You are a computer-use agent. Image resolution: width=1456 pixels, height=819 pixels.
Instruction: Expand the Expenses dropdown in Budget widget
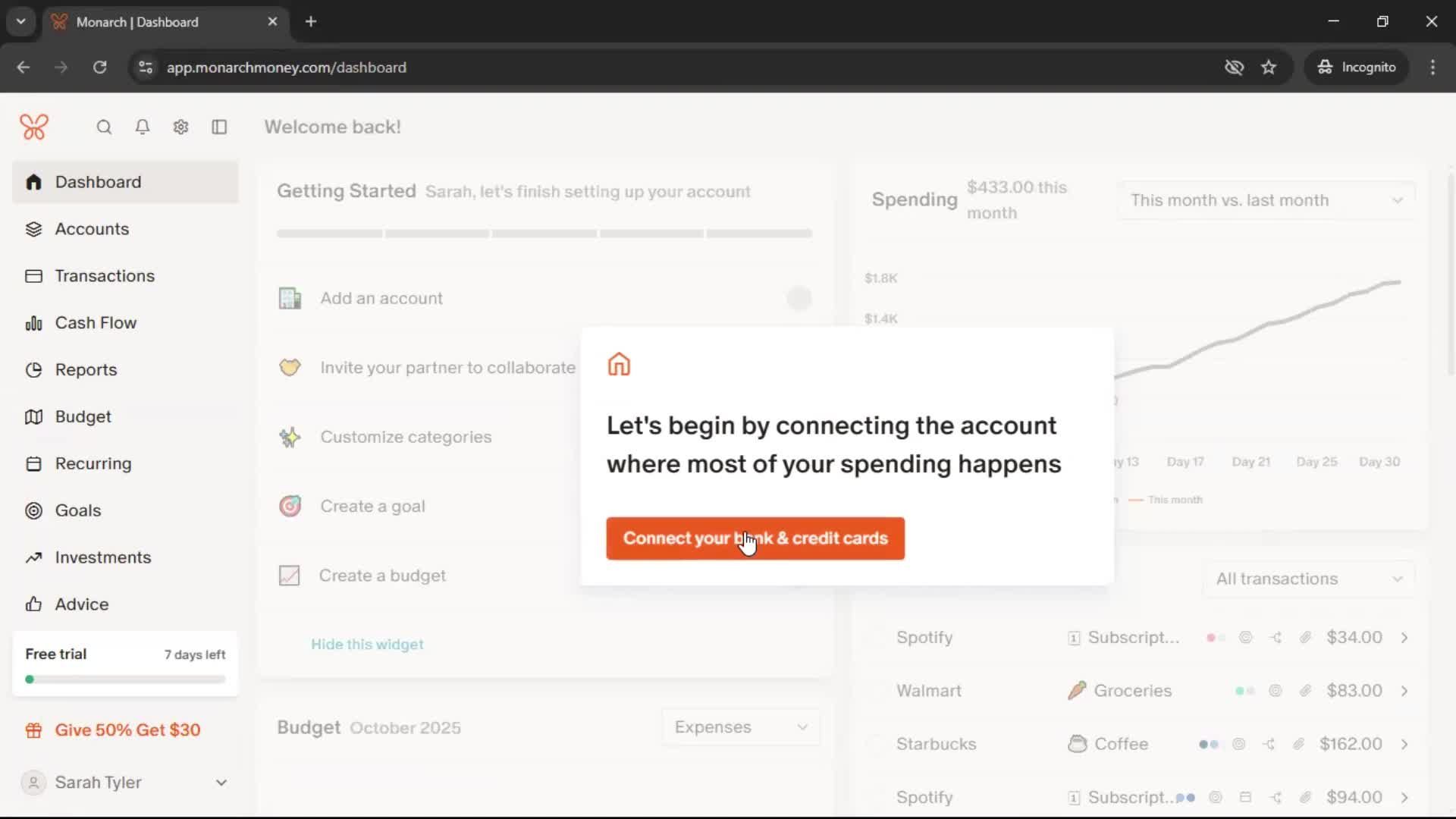[x=740, y=727]
